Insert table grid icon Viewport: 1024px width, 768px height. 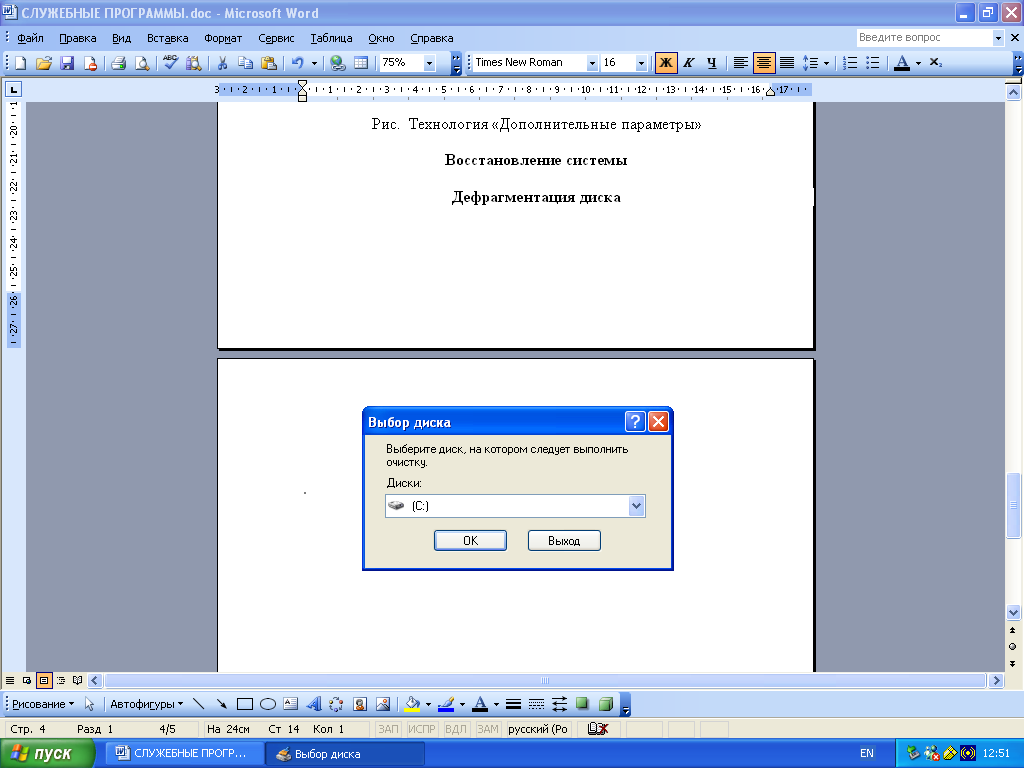(360, 63)
